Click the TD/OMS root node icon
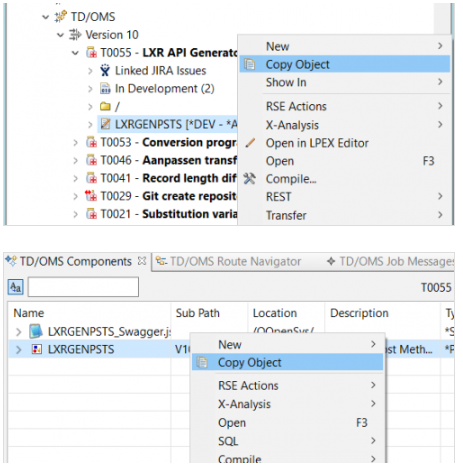This screenshot has width=463, height=469. point(61,16)
